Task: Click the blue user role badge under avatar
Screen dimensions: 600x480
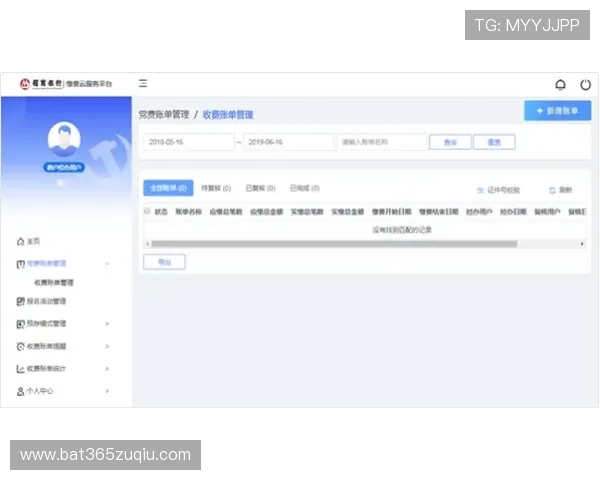Action: point(64,167)
